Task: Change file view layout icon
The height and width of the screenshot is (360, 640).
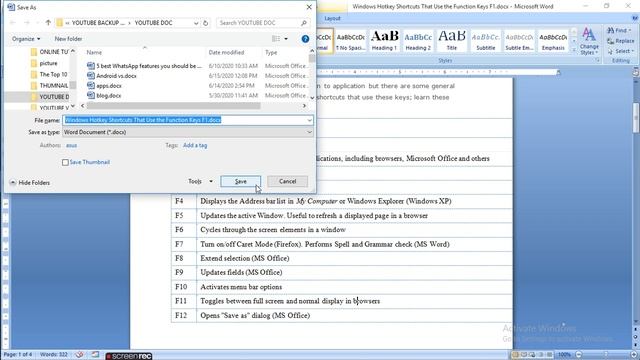Action: [x=276, y=39]
